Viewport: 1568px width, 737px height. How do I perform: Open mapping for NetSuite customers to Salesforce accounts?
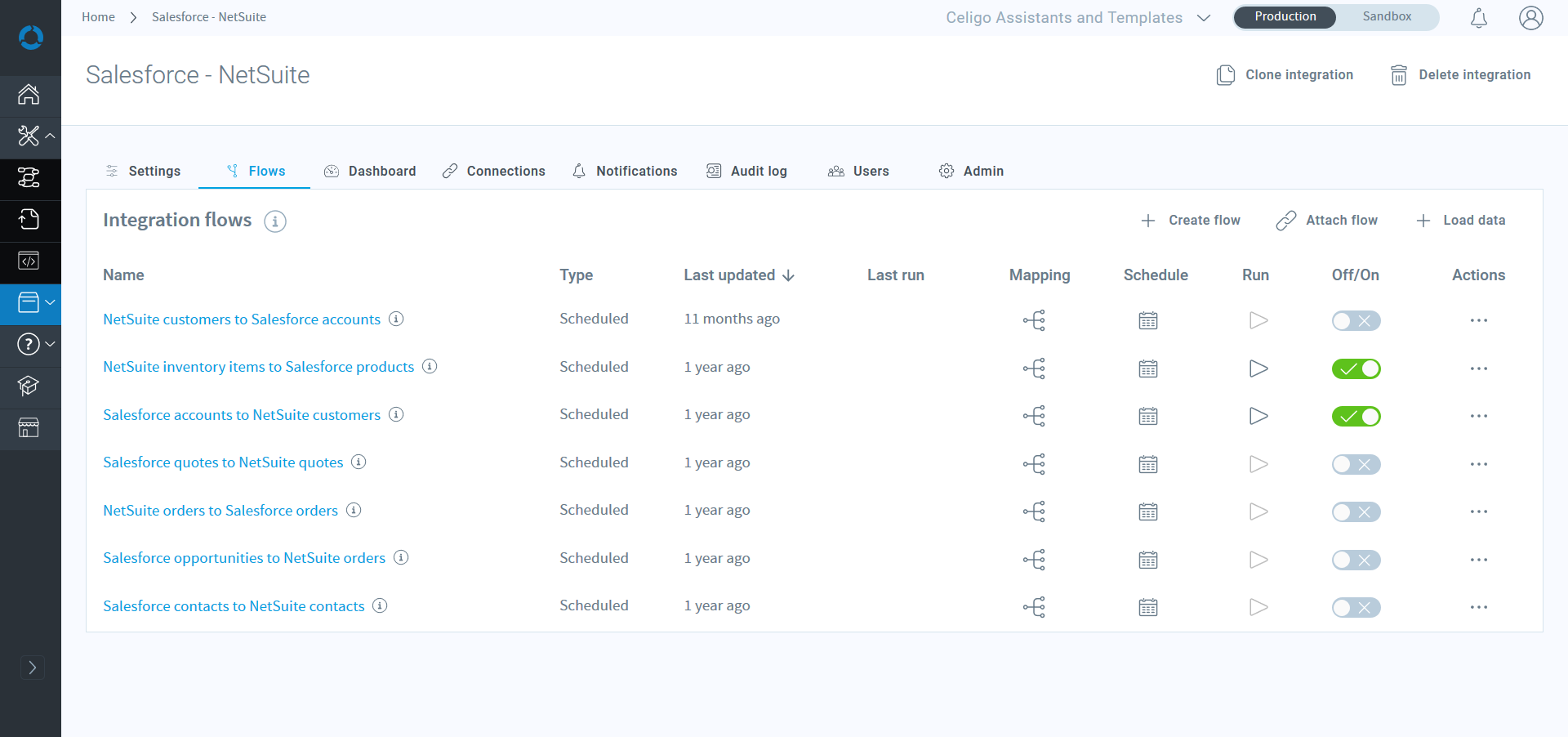pyautogui.click(x=1035, y=320)
